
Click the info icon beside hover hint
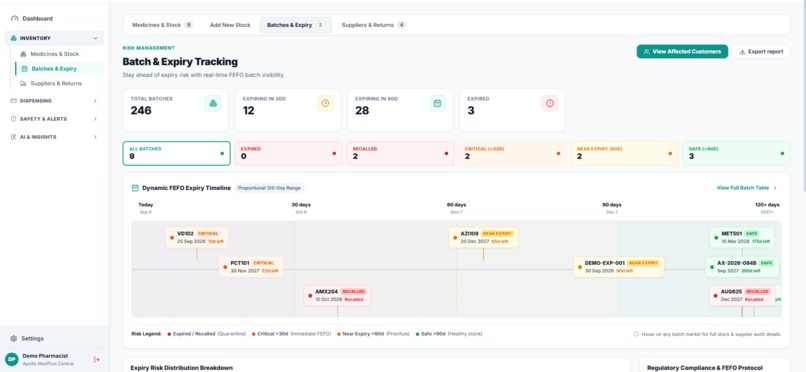coord(636,334)
